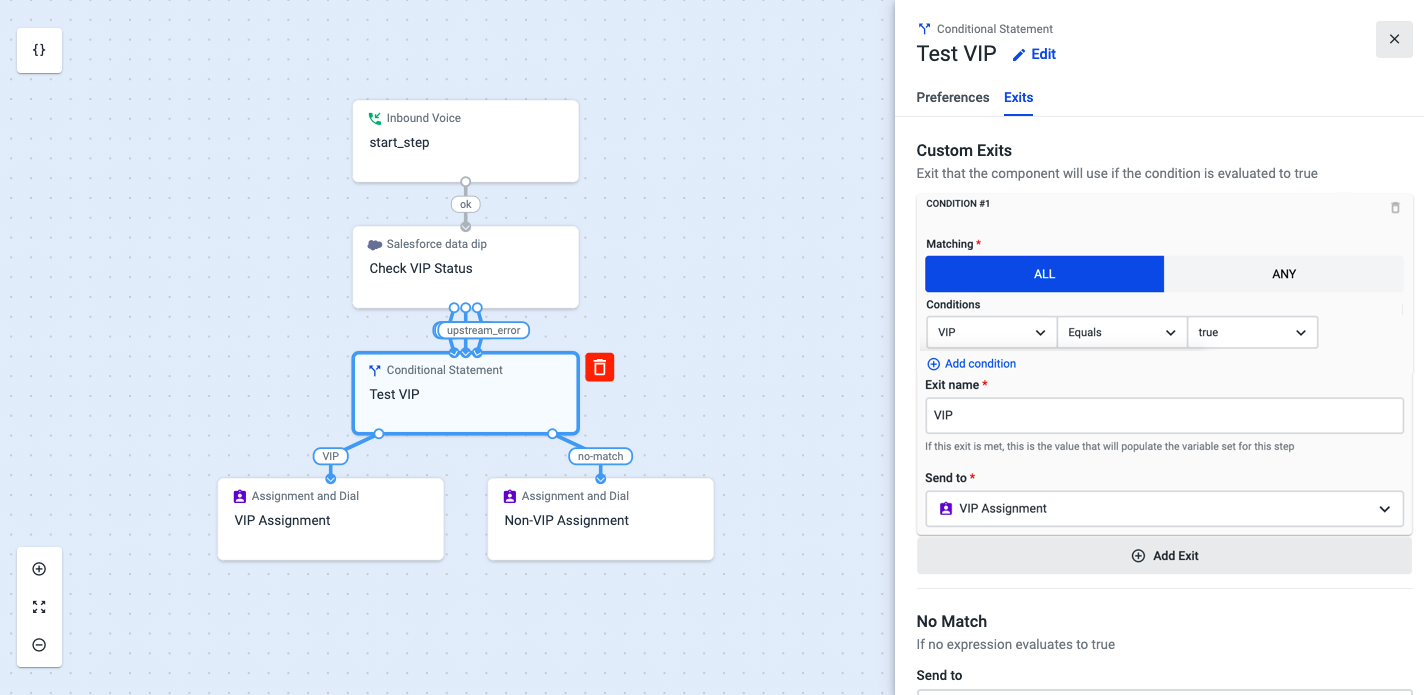Click the Inbound Voice phone icon on start_step
This screenshot has height=695, width=1424.
click(x=376, y=117)
